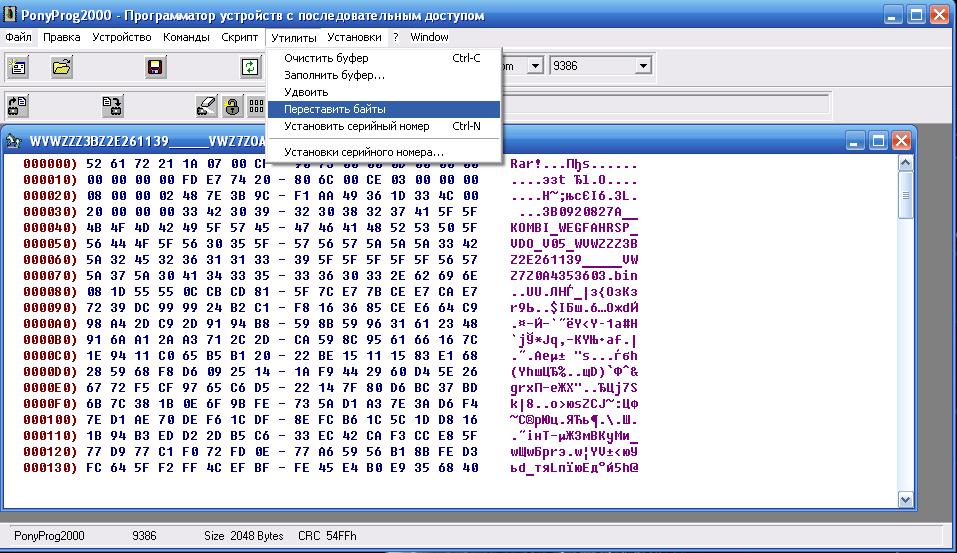Viewport: 957px width, 553px height.
Task: Click the hex view vertical scrollbar thumb
Action: [x=905, y=195]
